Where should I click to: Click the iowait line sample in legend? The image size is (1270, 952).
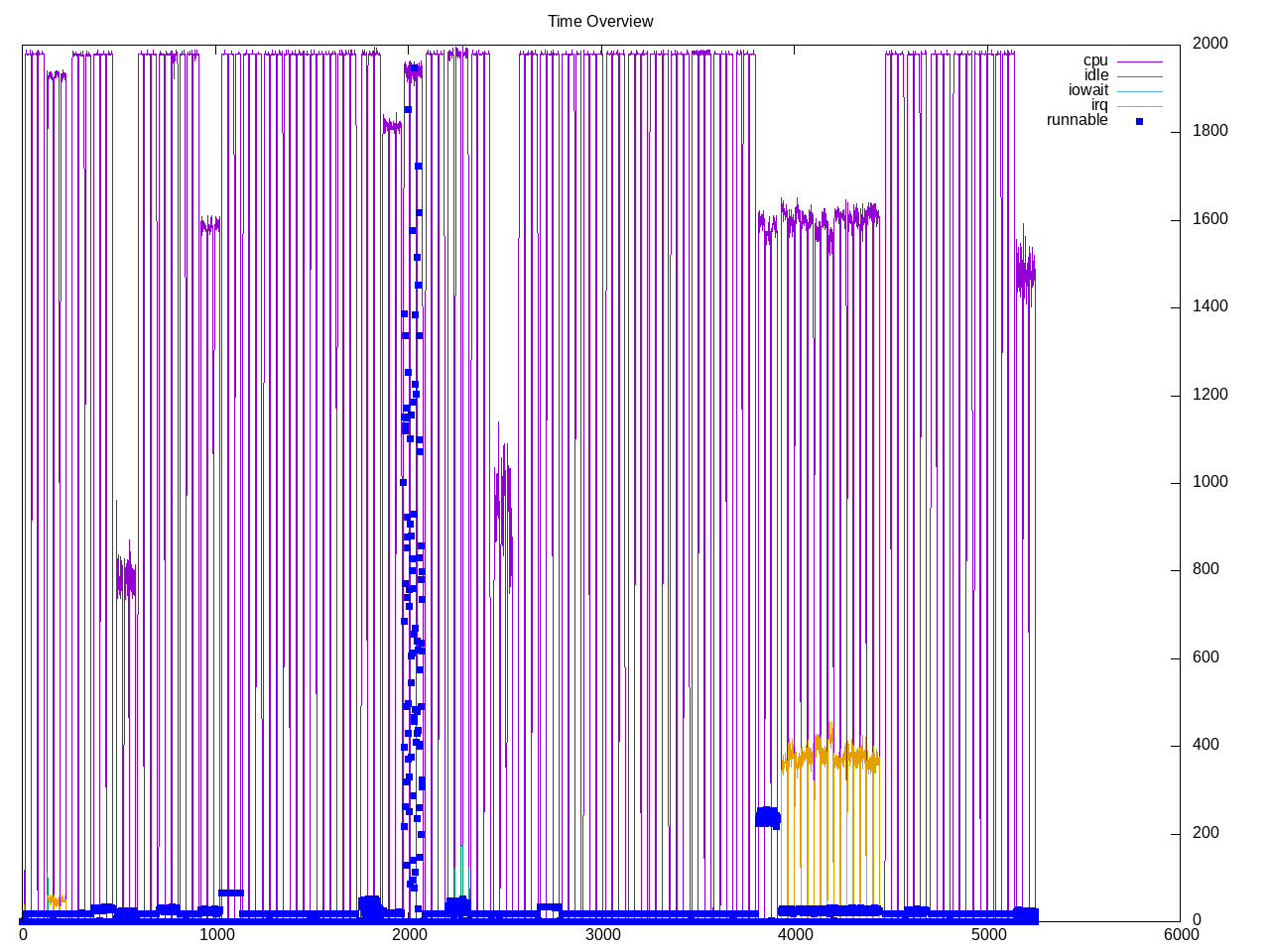point(1139,91)
